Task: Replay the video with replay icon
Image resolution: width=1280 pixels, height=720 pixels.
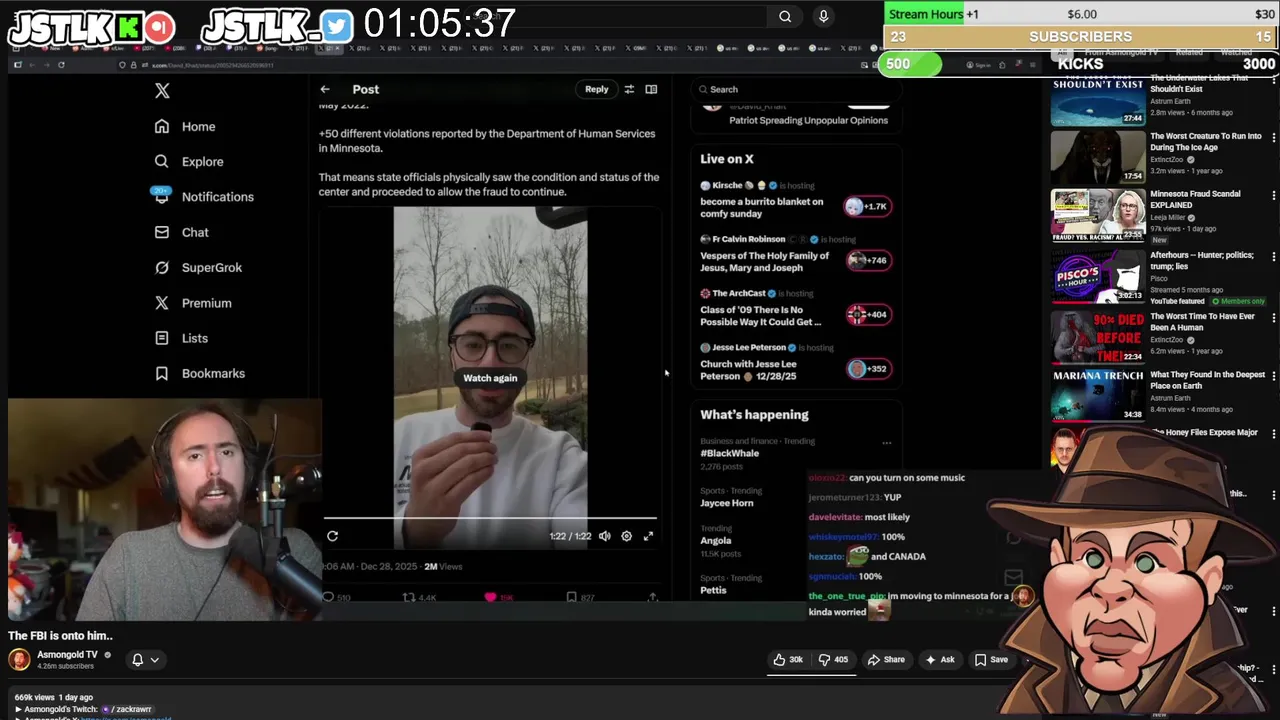Action: coord(332,536)
